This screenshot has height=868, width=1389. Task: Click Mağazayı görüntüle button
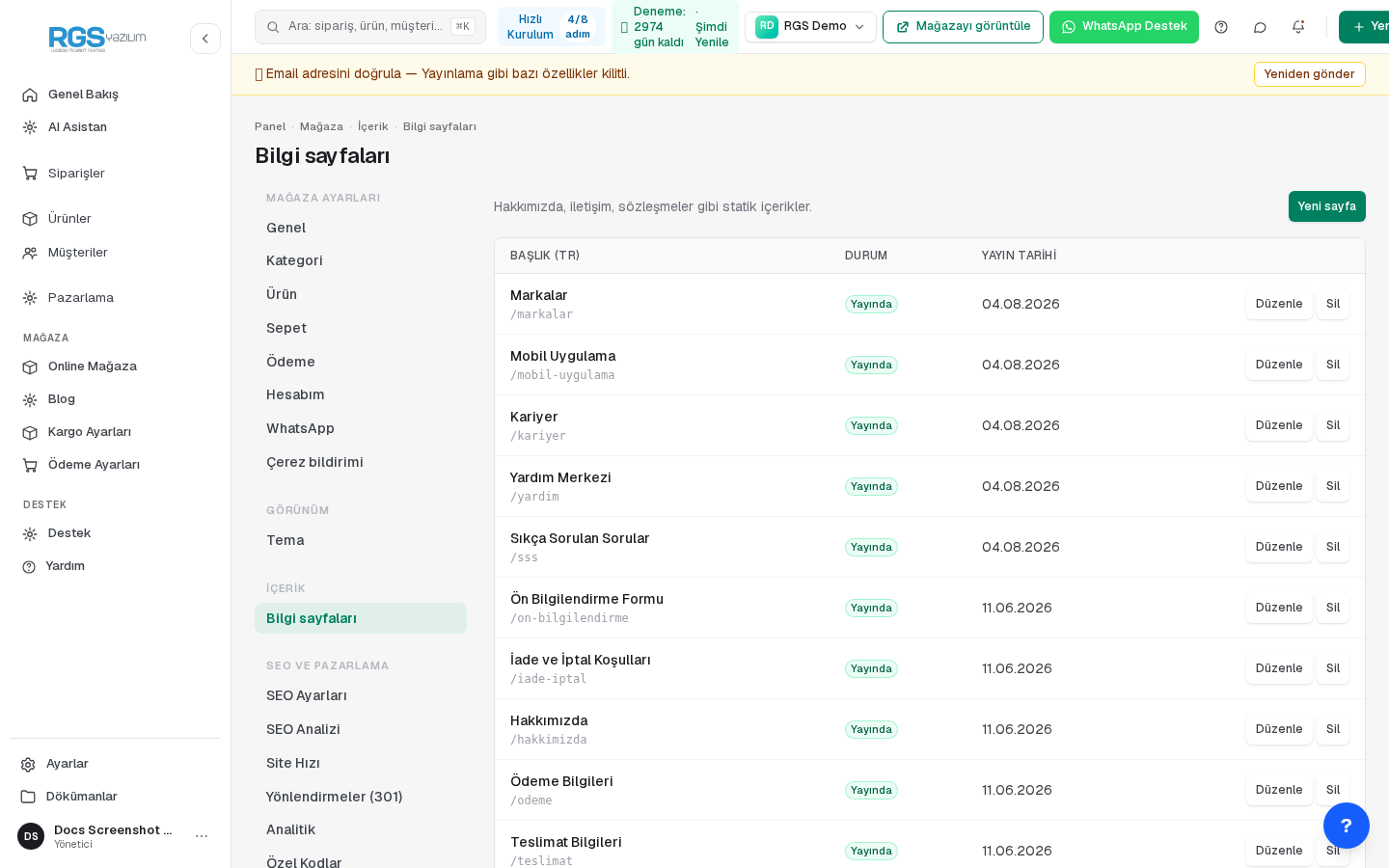point(963,27)
